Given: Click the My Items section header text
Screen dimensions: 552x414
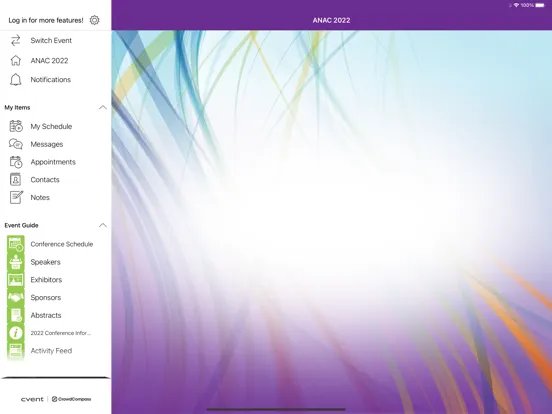Looking at the screenshot, I should 17,107.
